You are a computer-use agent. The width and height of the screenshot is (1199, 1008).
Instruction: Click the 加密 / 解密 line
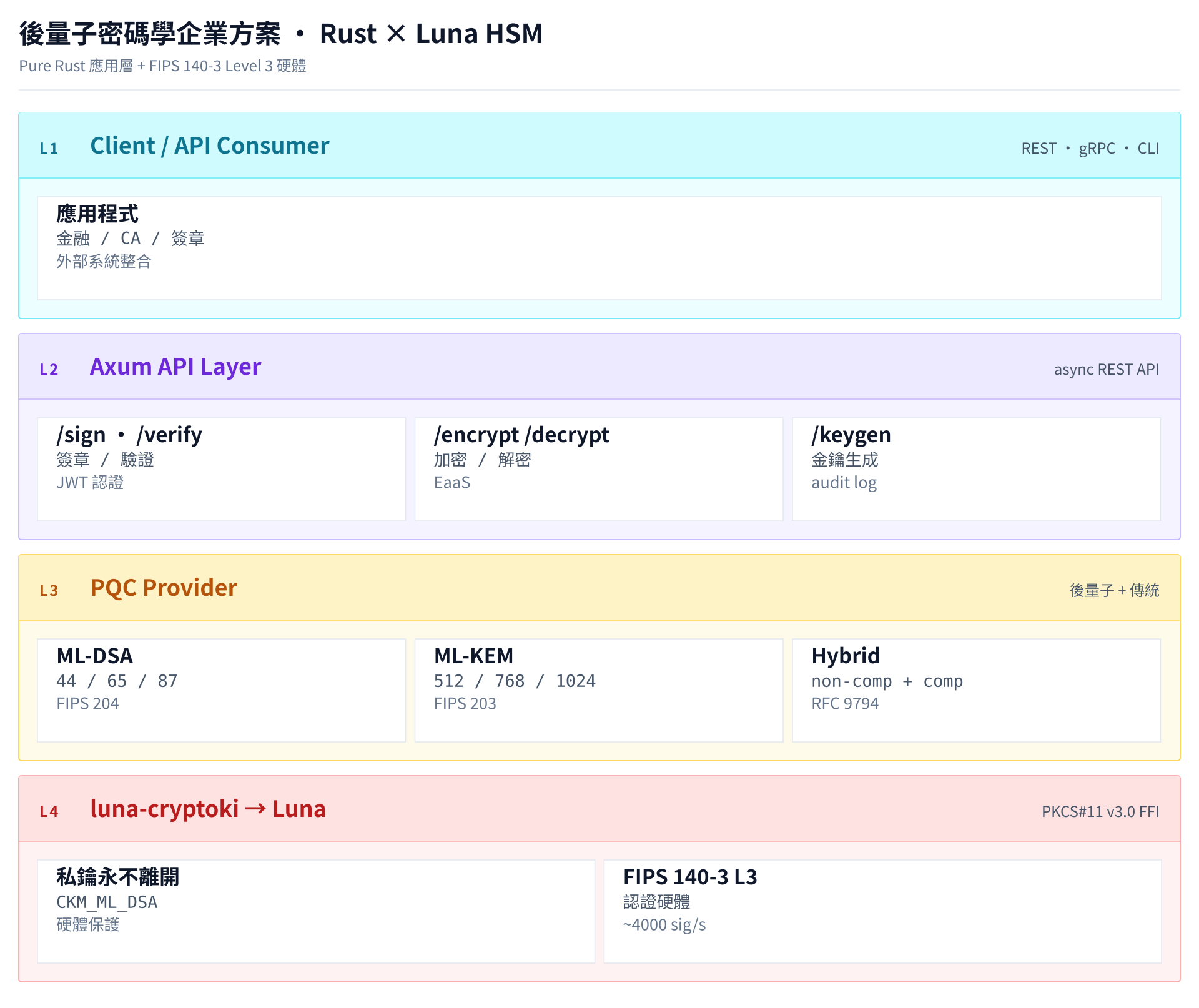483,460
